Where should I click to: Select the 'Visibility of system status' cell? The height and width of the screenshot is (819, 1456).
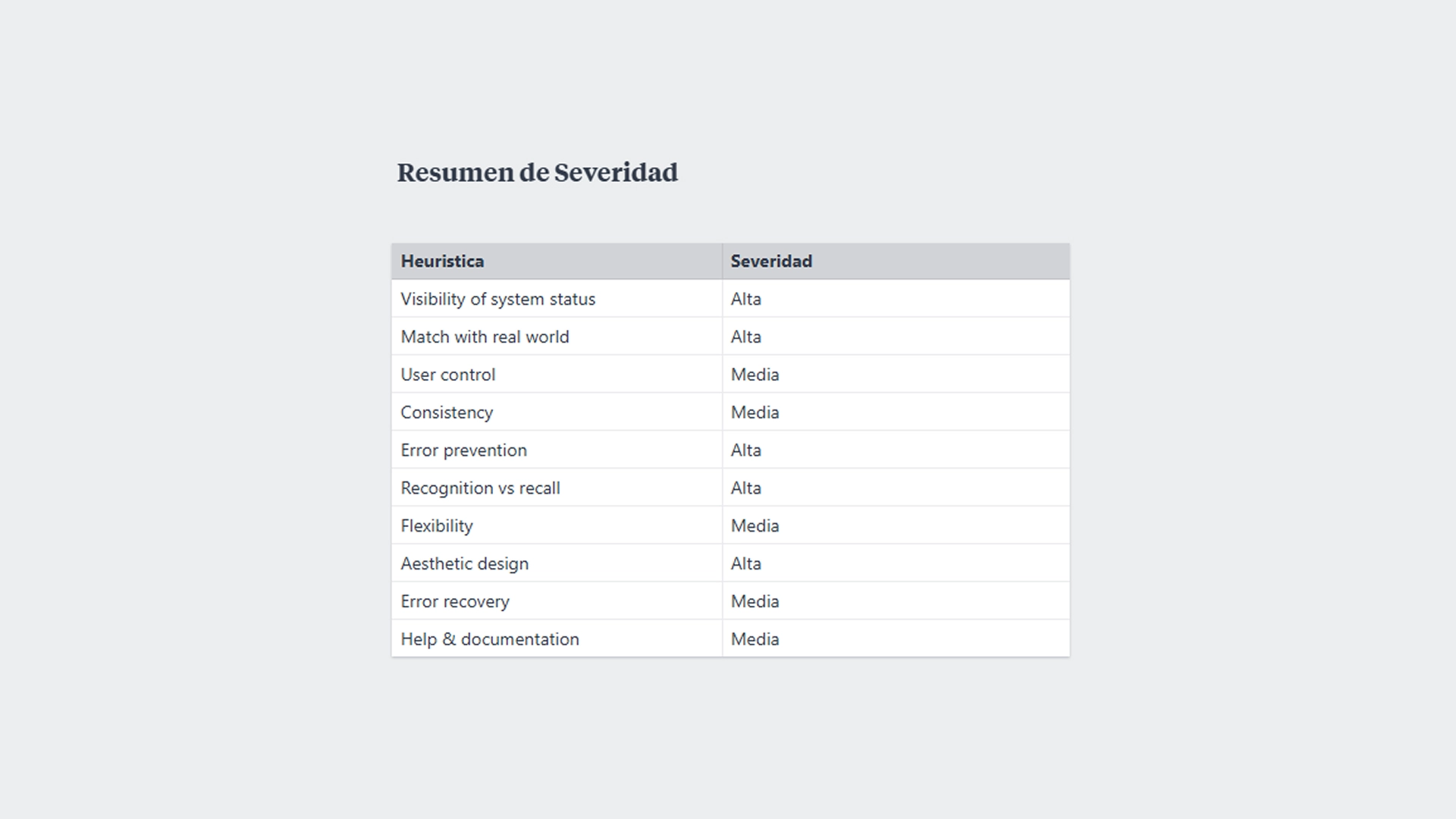click(x=497, y=300)
